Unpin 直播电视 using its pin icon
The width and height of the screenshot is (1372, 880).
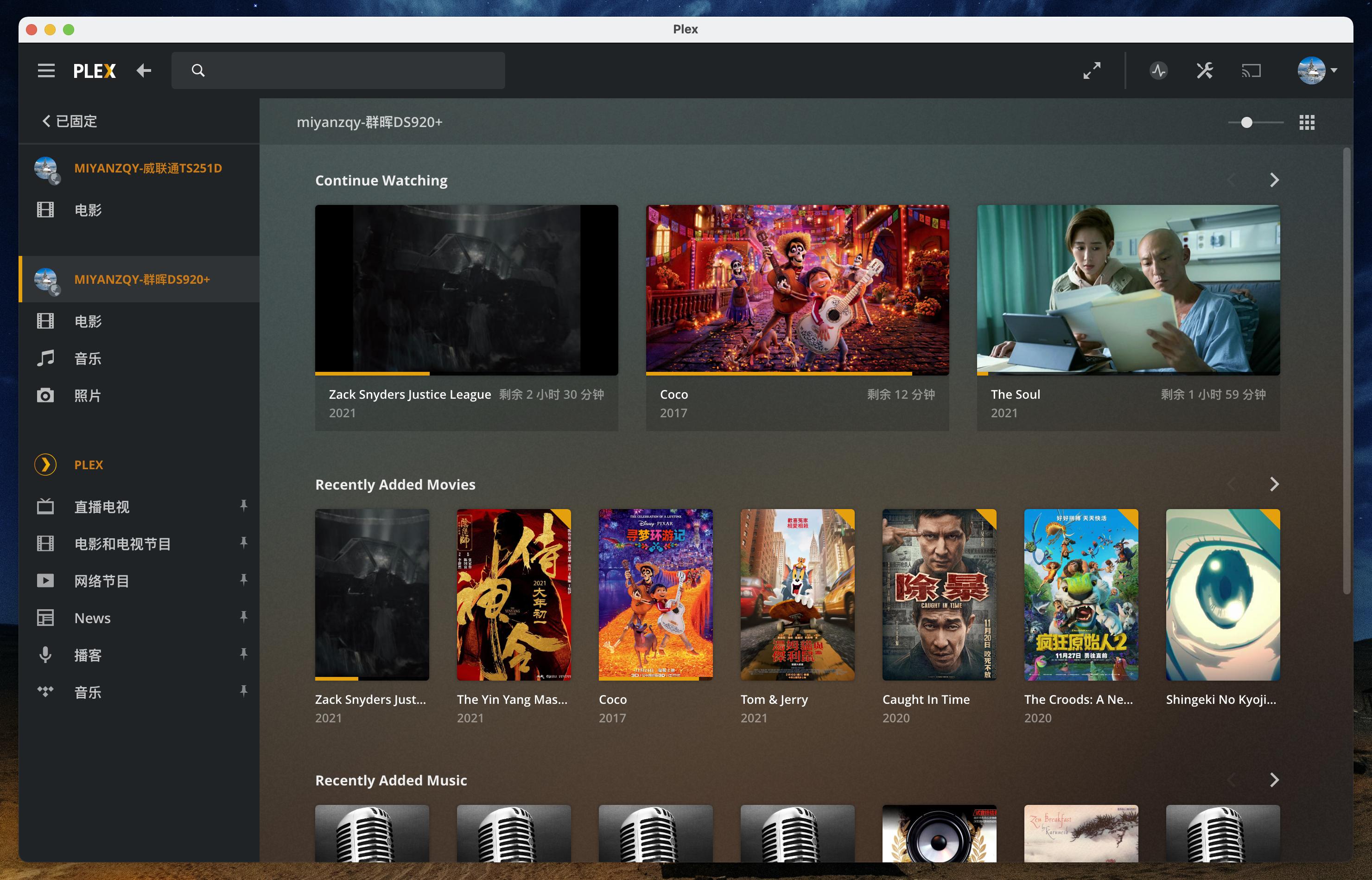click(x=243, y=505)
